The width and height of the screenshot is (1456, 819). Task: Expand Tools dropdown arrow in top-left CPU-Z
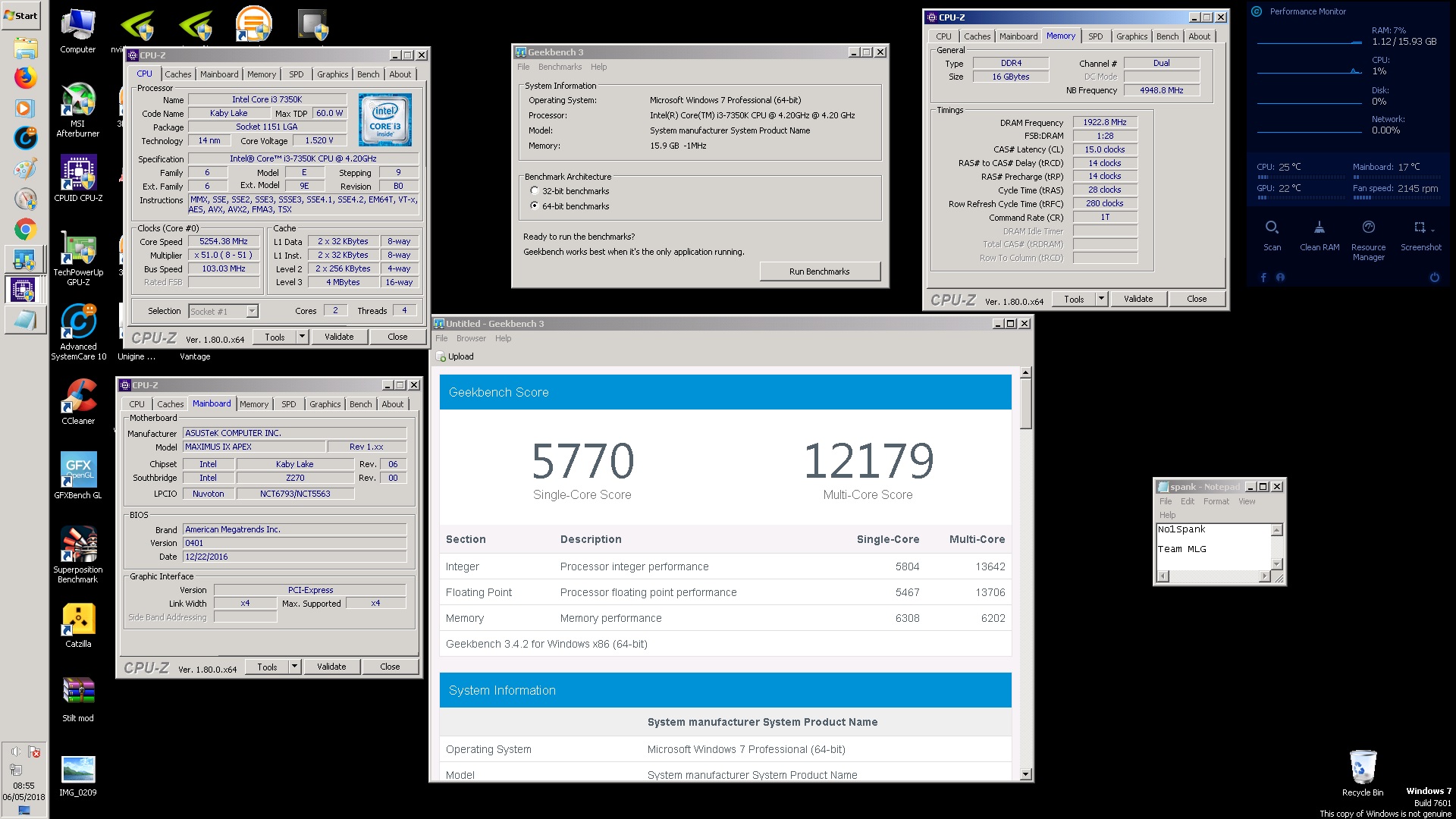[x=302, y=337]
